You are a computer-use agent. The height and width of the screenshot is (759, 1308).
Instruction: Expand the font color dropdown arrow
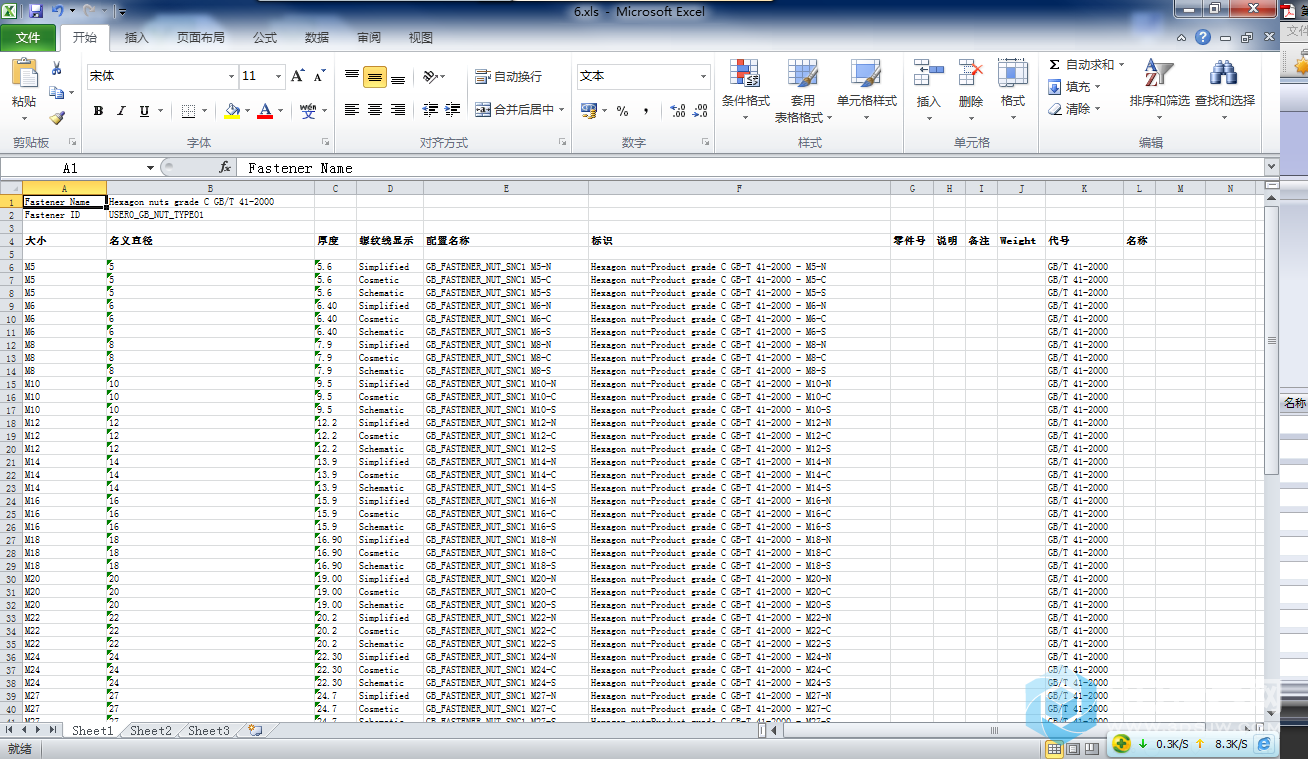coord(281,111)
